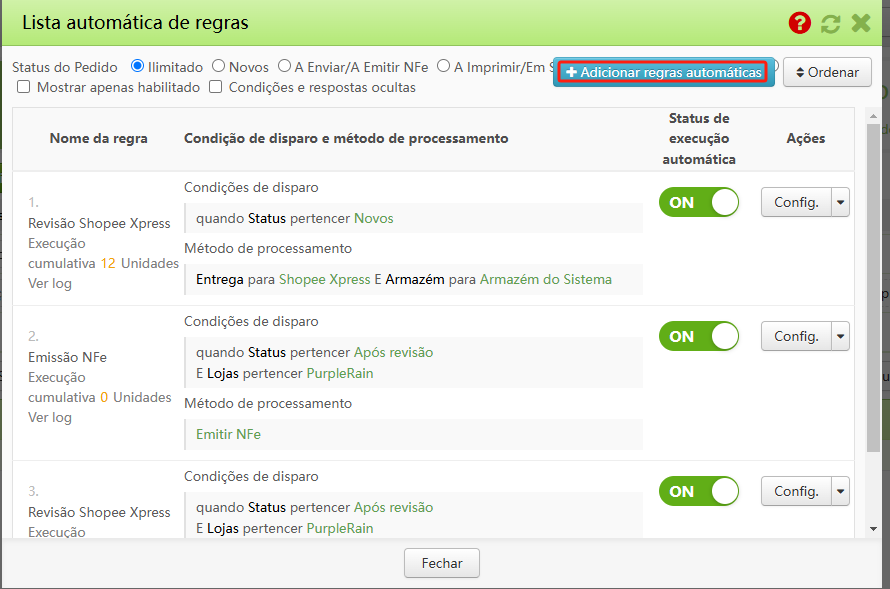The height and width of the screenshot is (589, 890).
Task: Turn off automatic execution for Emissão NFe
Action: pos(699,336)
